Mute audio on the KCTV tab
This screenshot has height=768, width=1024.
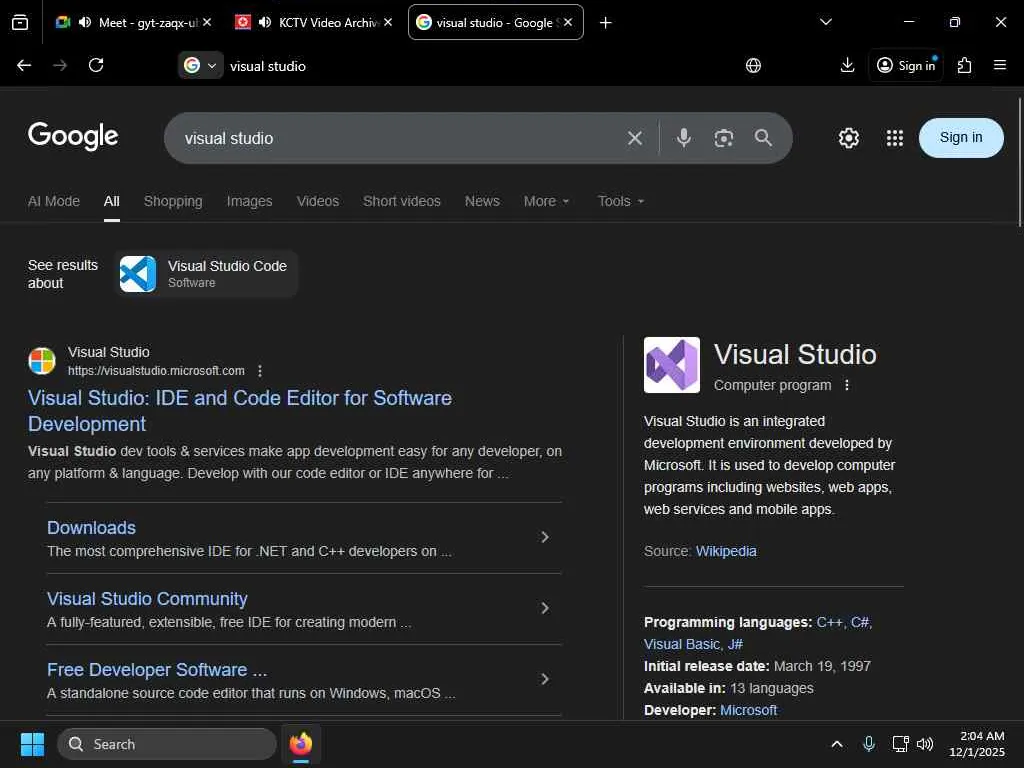point(264,22)
